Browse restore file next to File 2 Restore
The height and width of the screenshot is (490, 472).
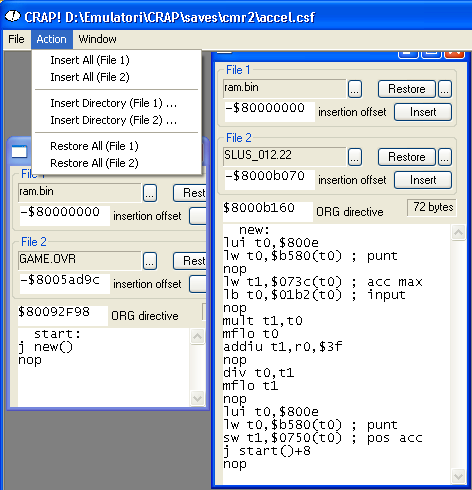pyautogui.click(x=445, y=157)
